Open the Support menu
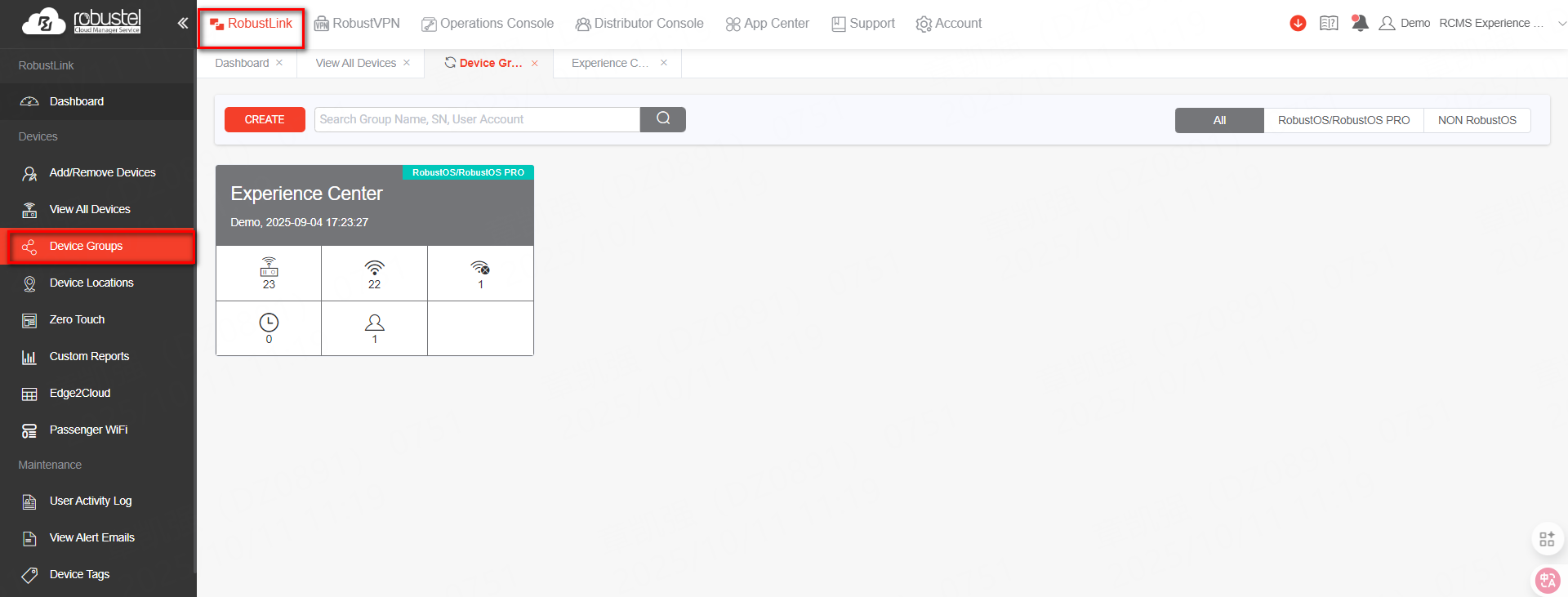Viewport: 1568px width, 597px height. 863,24
